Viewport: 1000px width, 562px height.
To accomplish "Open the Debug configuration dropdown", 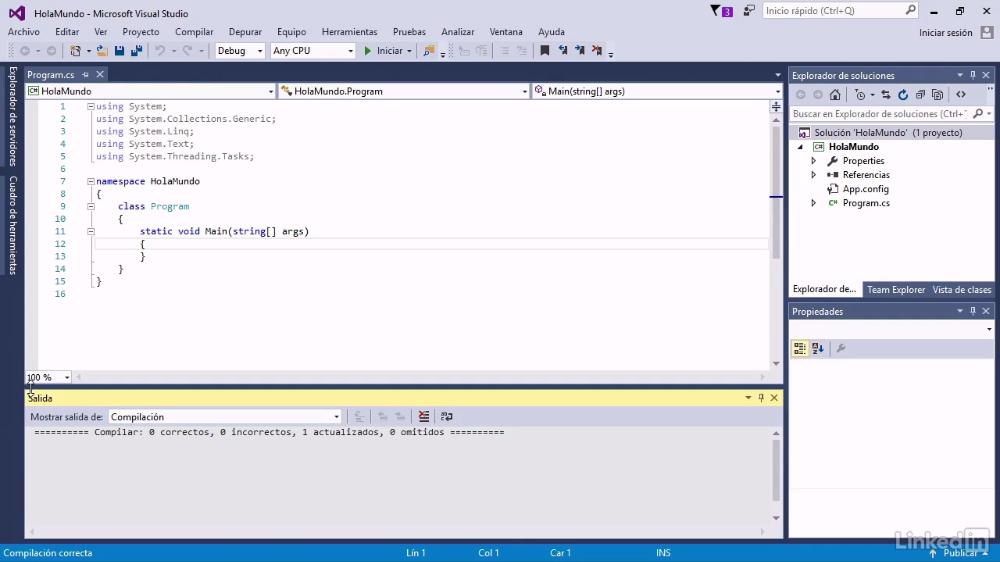I will tap(240, 50).
